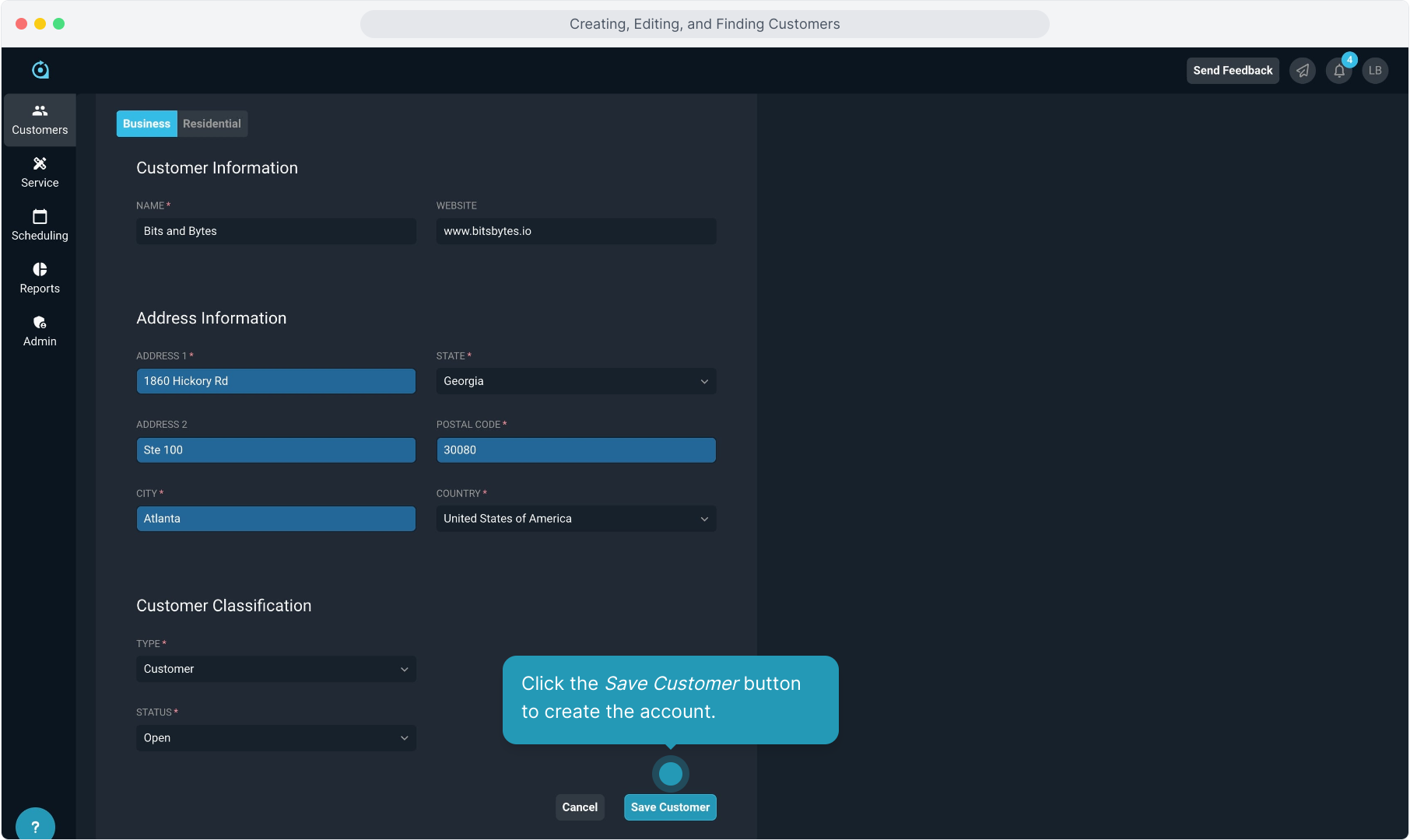This screenshot has width=1410, height=840.
Task: Open the Status dropdown showing Open
Action: point(276,738)
